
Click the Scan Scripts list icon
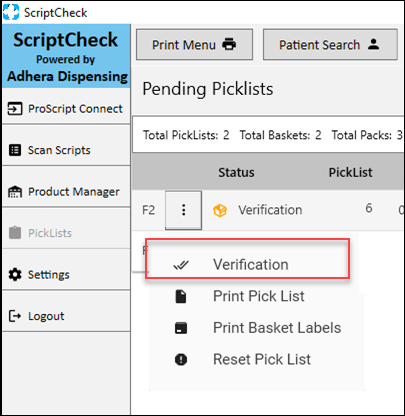15,150
